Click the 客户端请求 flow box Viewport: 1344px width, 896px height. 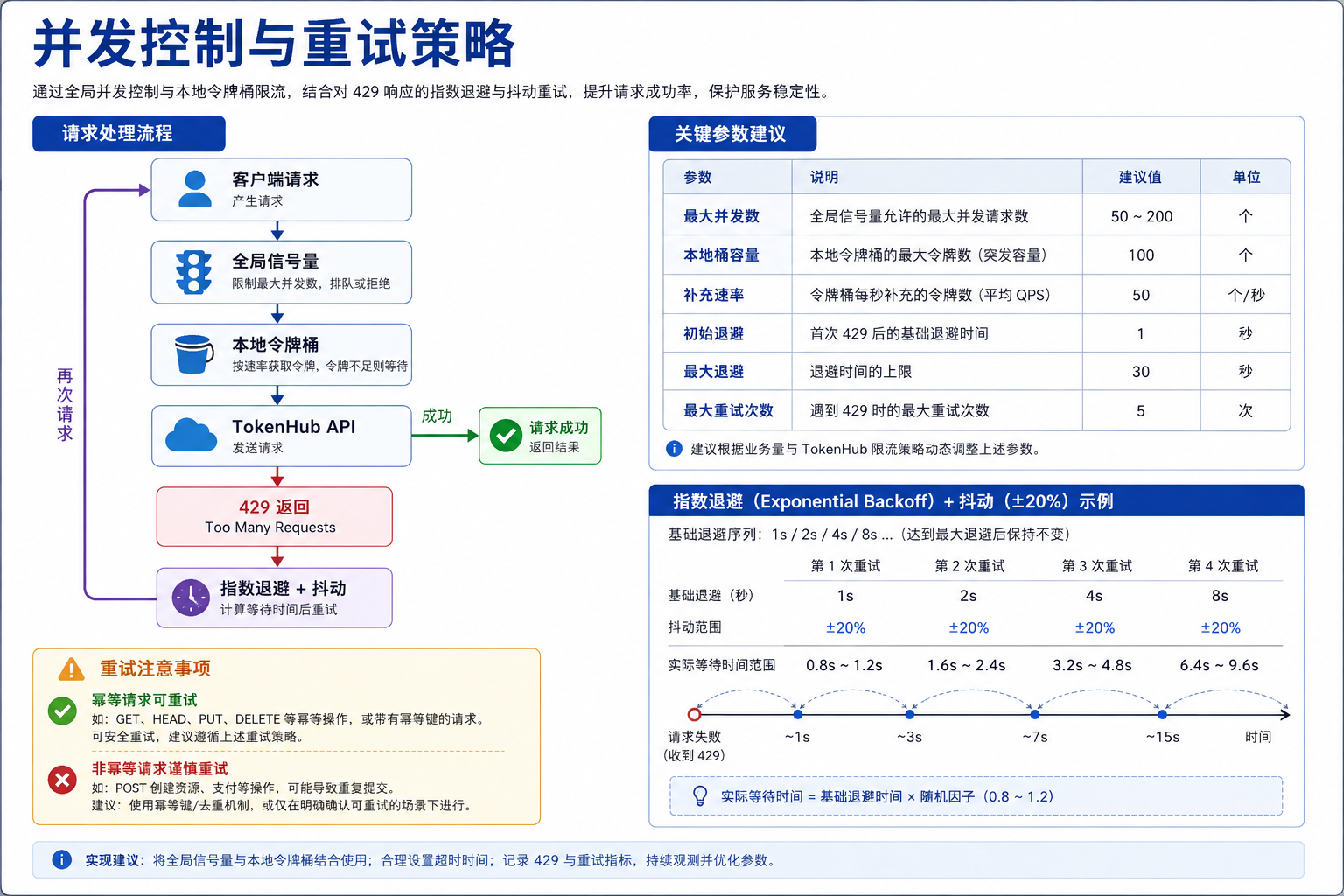coord(281,189)
